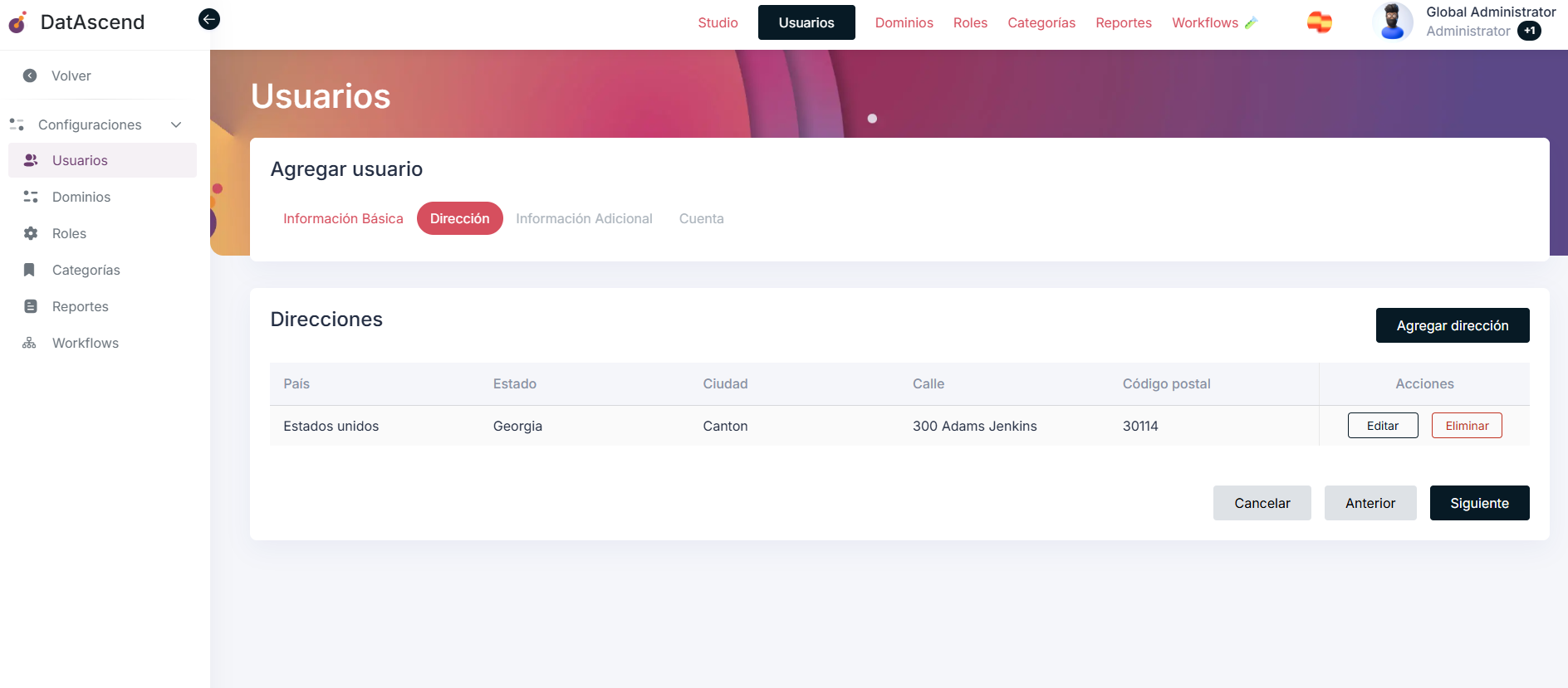Edit the Estados unidos address row
Image resolution: width=1568 pixels, height=688 pixels.
coord(1382,426)
